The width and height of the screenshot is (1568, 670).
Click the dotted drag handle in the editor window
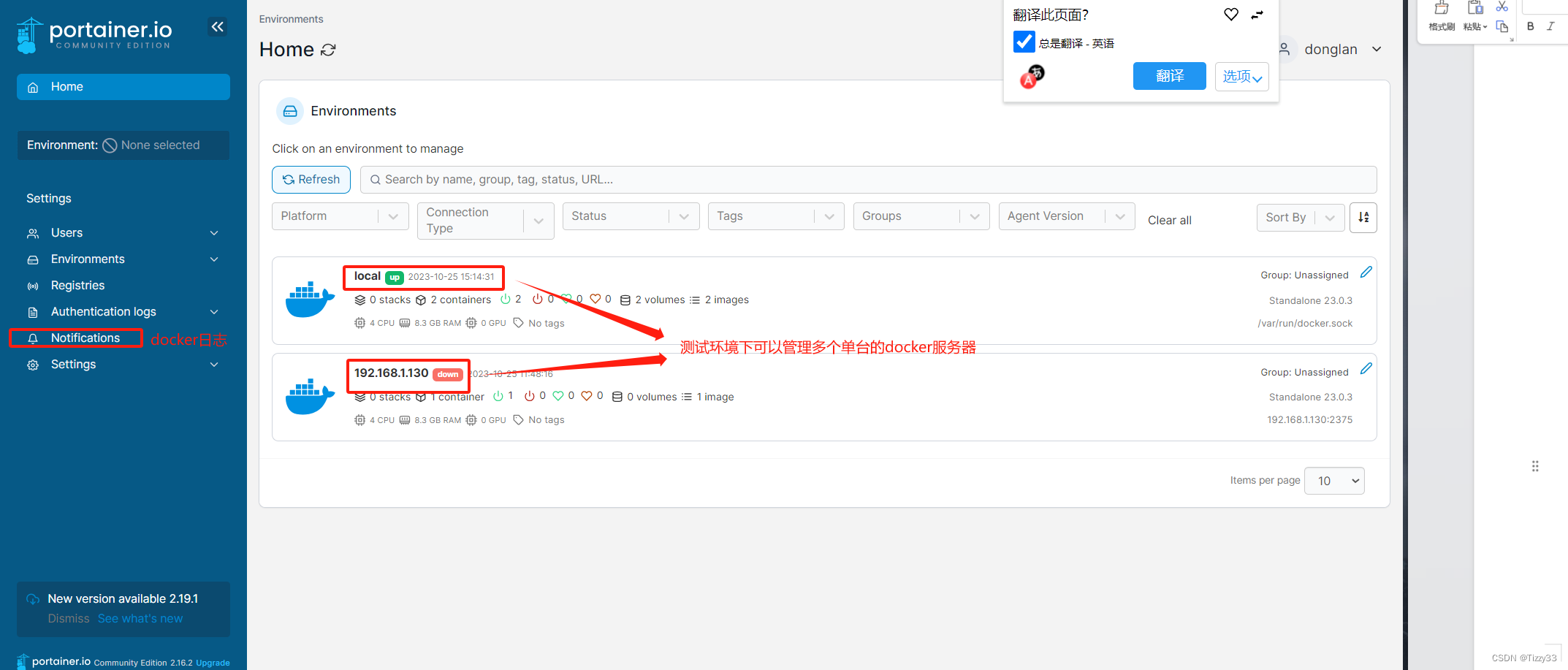(1535, 466)
